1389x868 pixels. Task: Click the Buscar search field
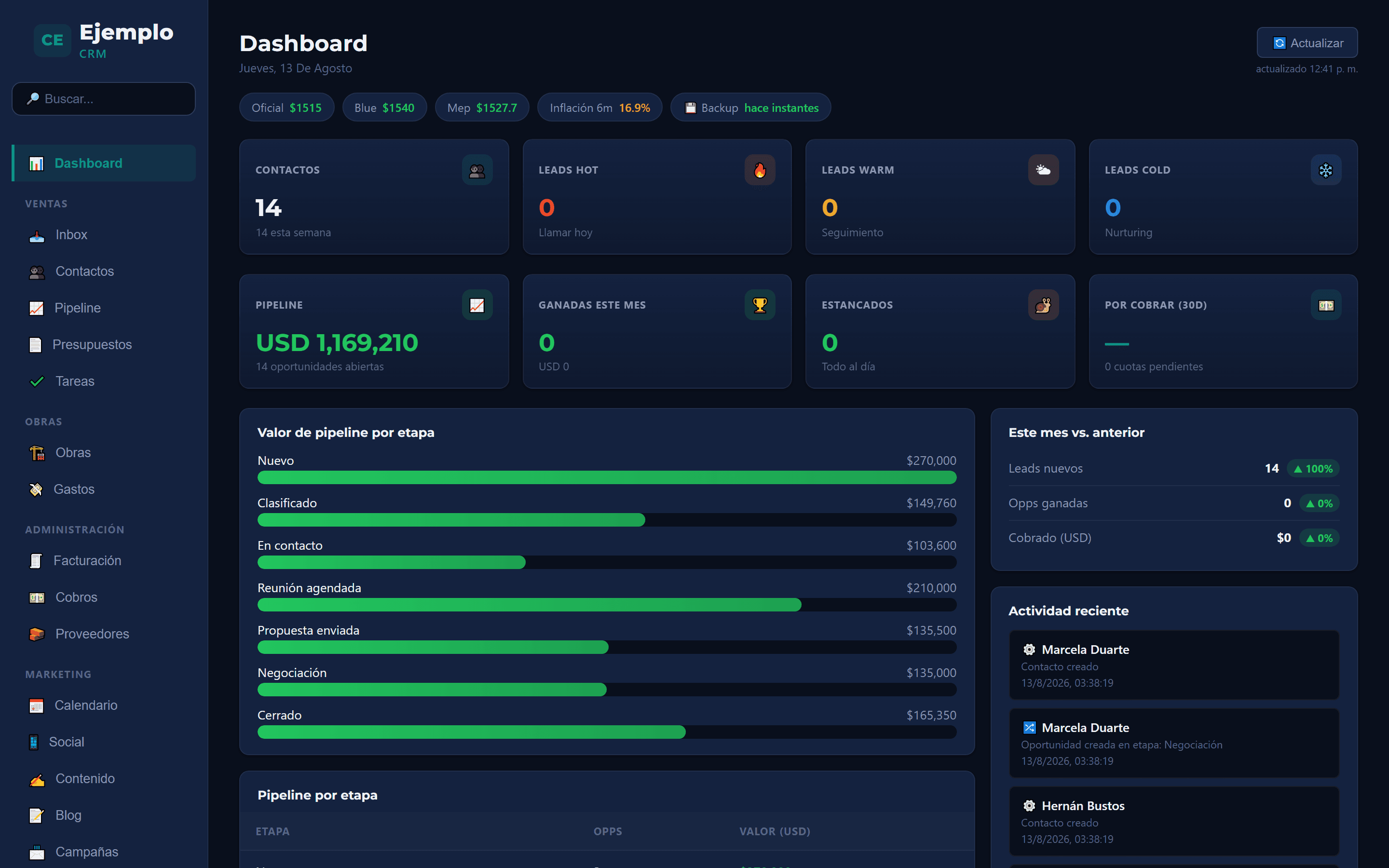pos(104,99)
